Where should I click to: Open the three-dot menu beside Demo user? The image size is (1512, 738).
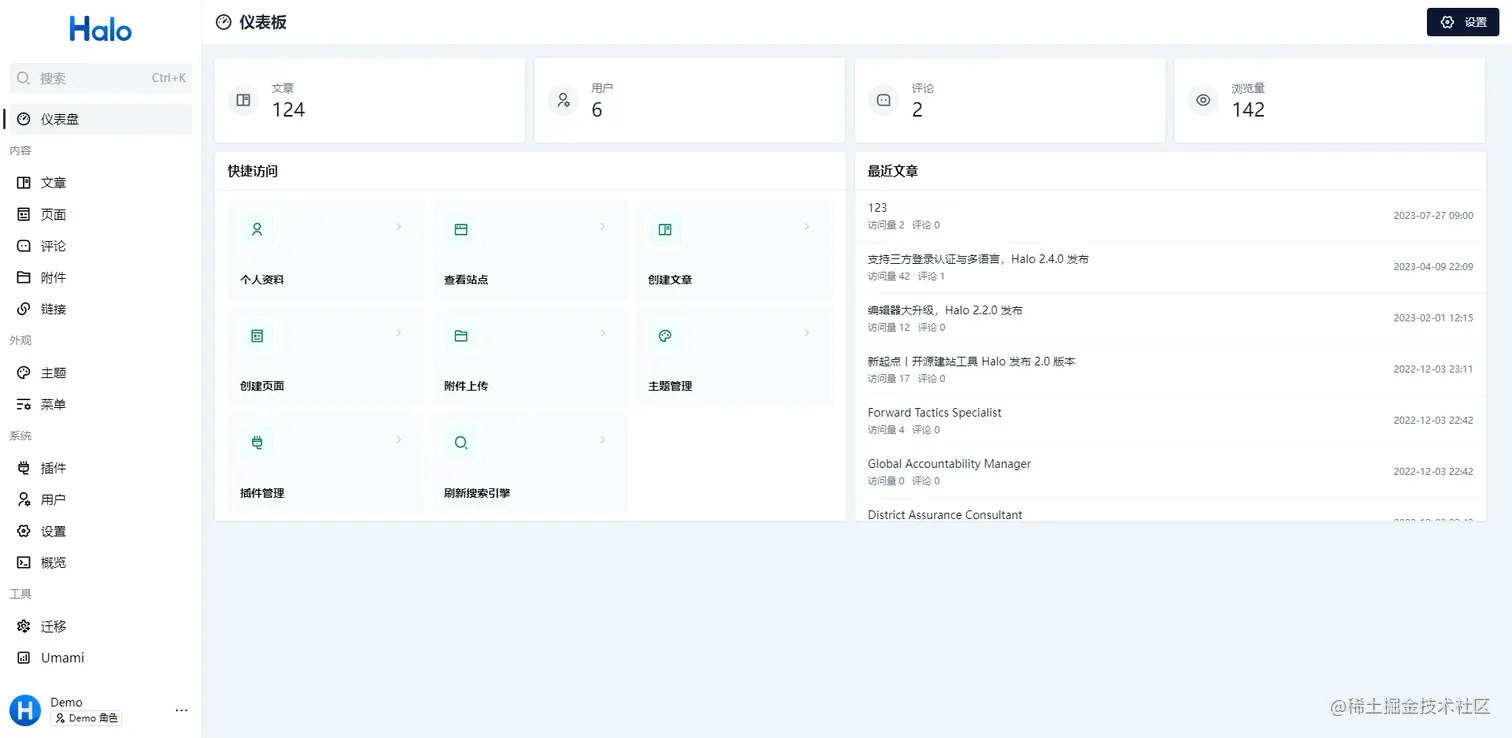181,710
